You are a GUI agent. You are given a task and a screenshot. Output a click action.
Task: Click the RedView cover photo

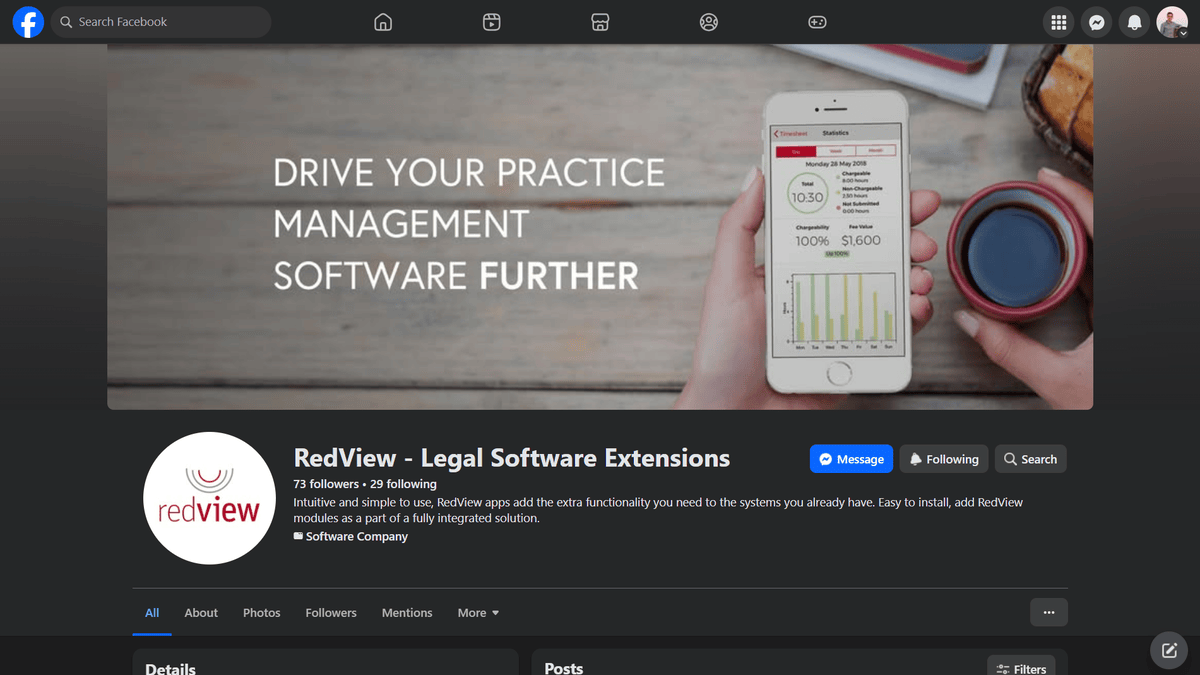600,227
